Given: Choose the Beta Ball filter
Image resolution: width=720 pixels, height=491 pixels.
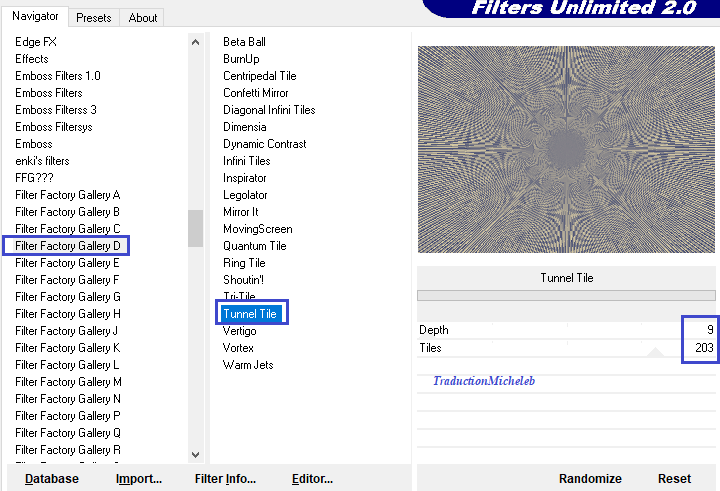Looking at the screenshot, I should tap(244, 42).
